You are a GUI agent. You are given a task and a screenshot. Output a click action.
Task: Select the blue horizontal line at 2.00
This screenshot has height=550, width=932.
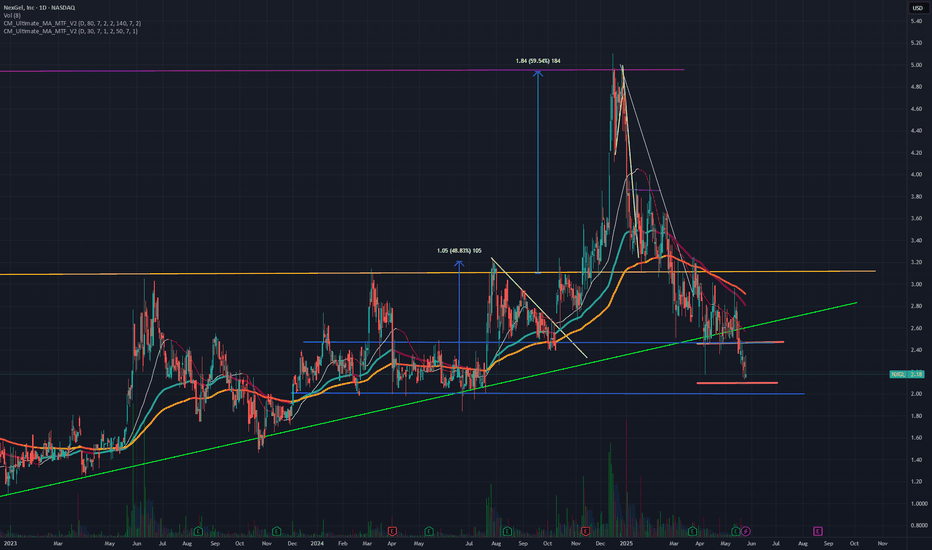click(547, 394)
